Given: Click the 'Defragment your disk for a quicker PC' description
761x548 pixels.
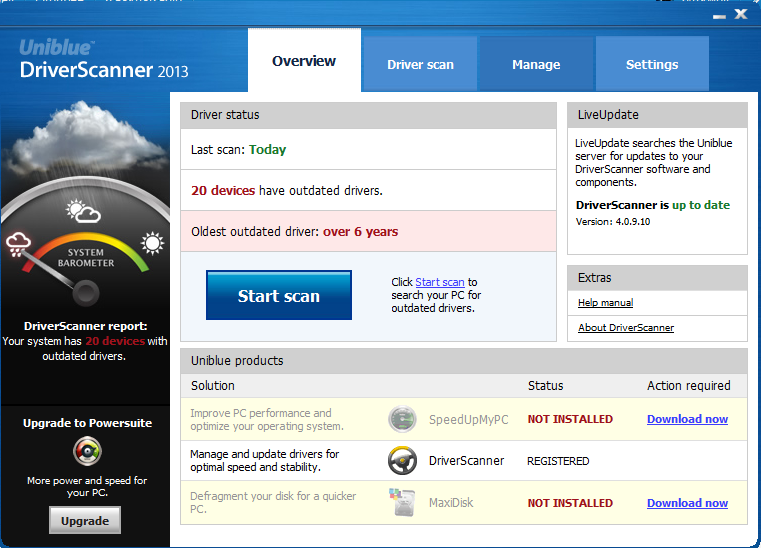Looking at the screenshot, I should pos(273,502).
